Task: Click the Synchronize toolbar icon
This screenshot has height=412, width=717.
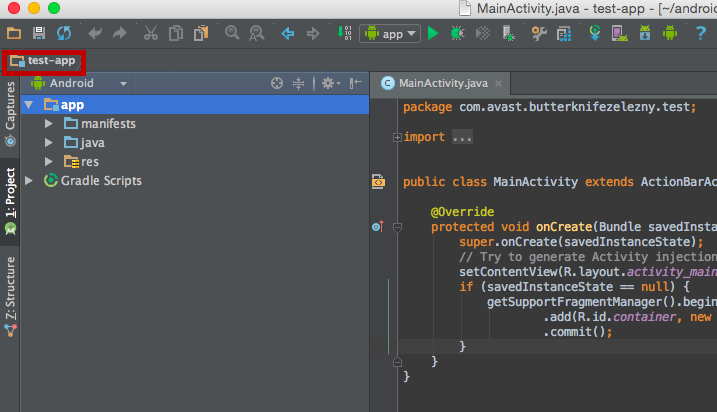Action: 64,33
